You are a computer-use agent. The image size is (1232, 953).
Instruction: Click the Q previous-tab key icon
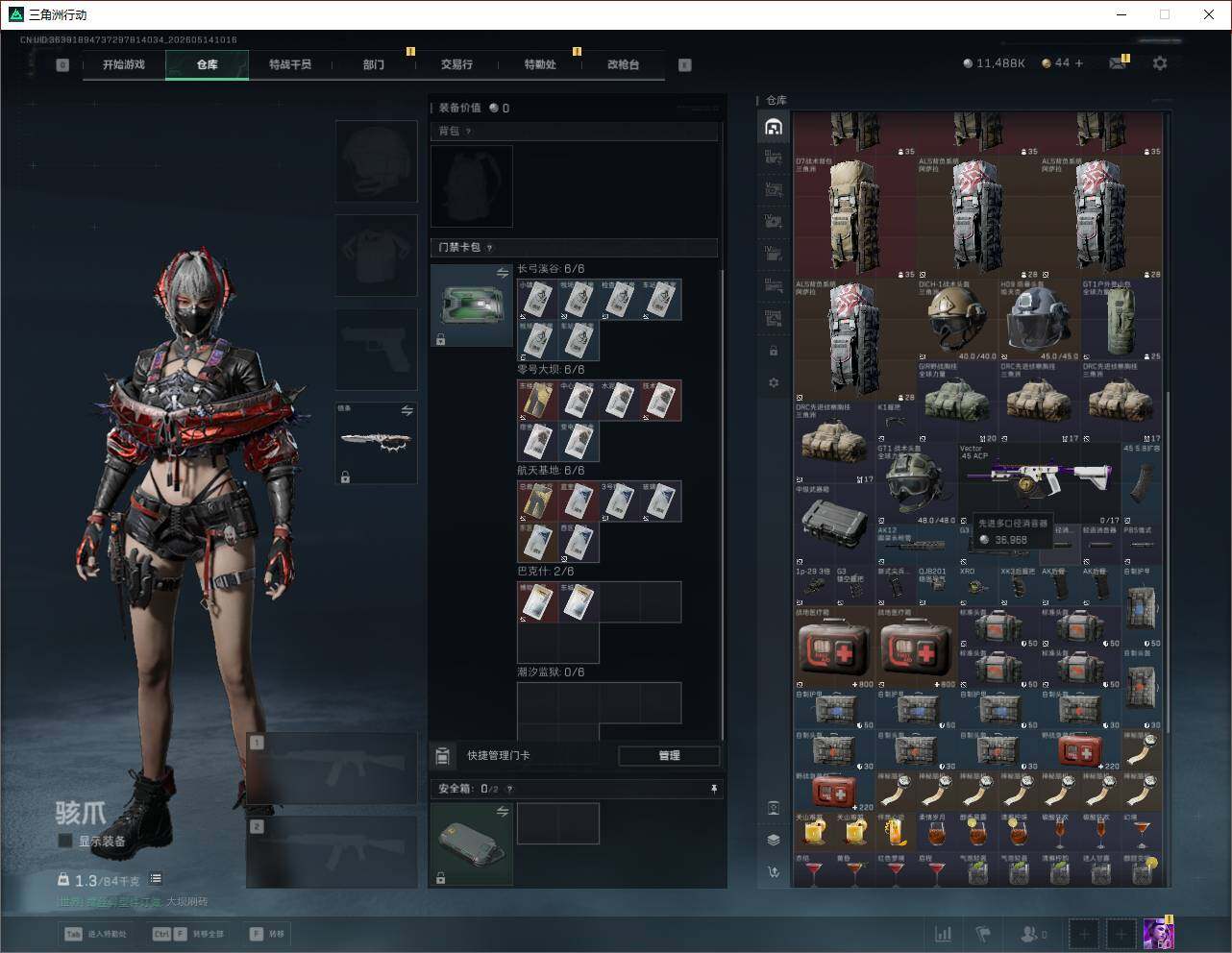pos(62,65)
